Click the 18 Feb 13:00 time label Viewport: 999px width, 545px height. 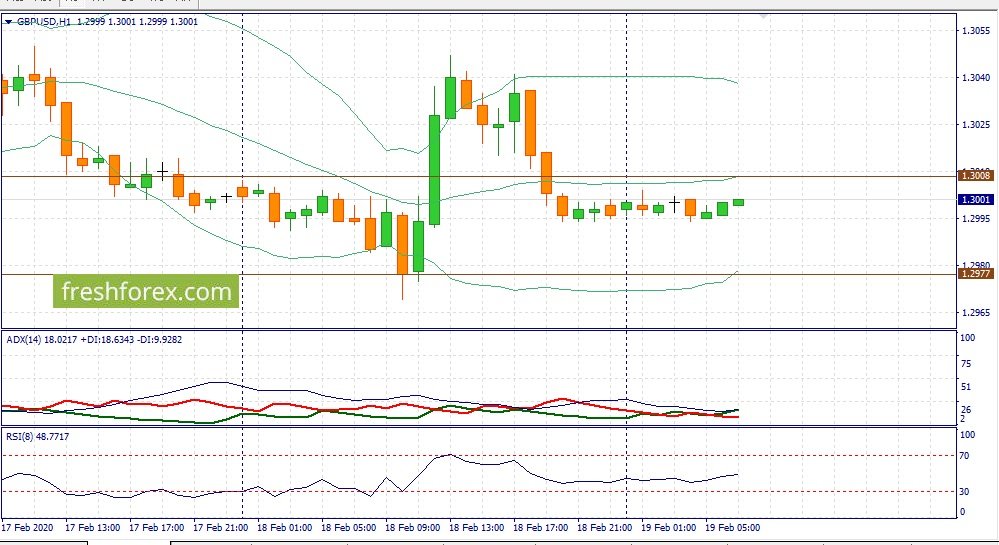[x=477, y=528]
